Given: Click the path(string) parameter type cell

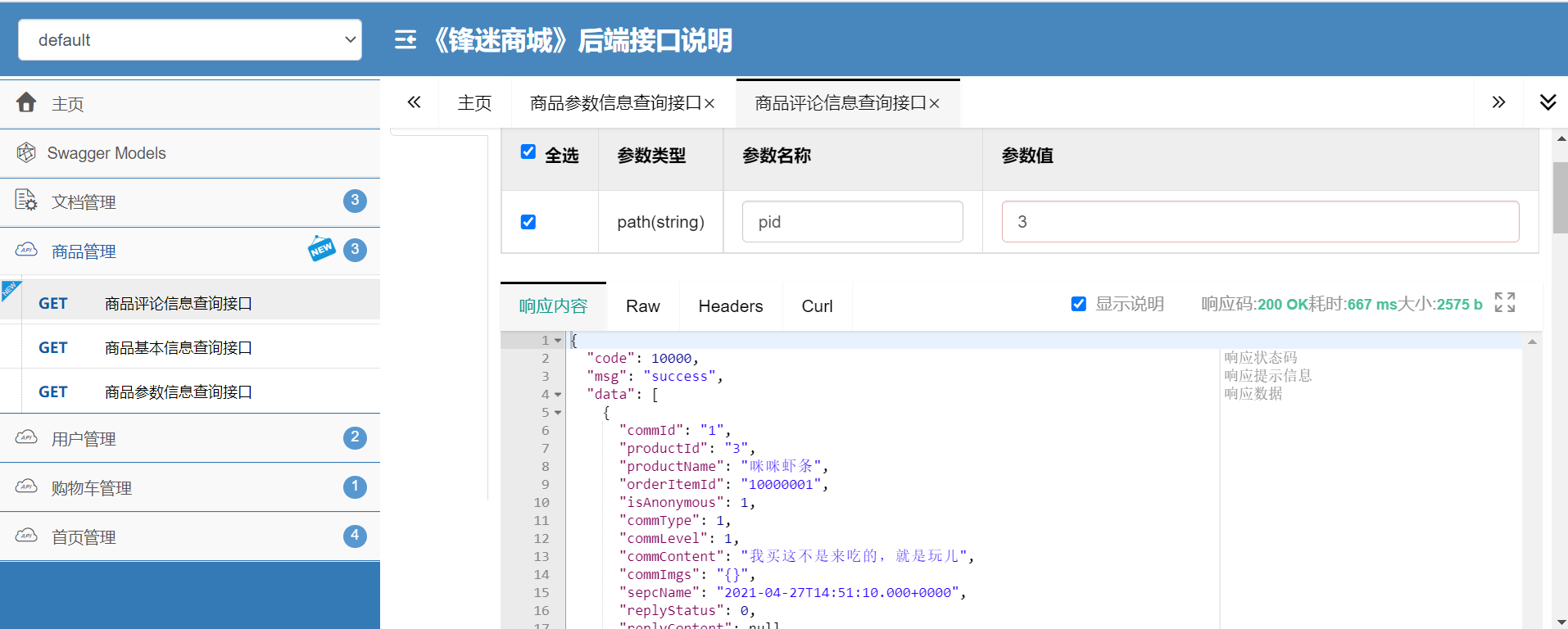Looking at the screenshot, I should [x=661, y=222].
